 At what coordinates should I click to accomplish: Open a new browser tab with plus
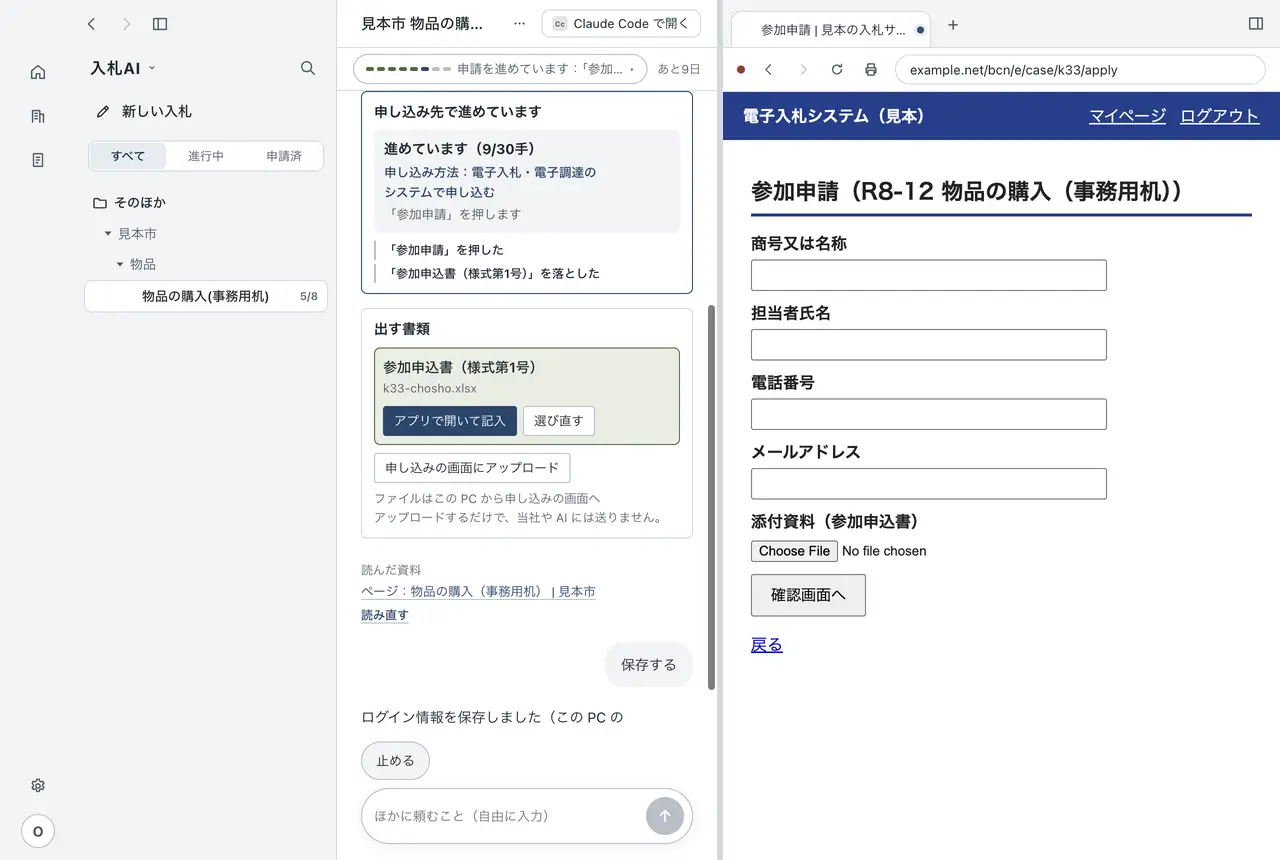coord(953,25)
